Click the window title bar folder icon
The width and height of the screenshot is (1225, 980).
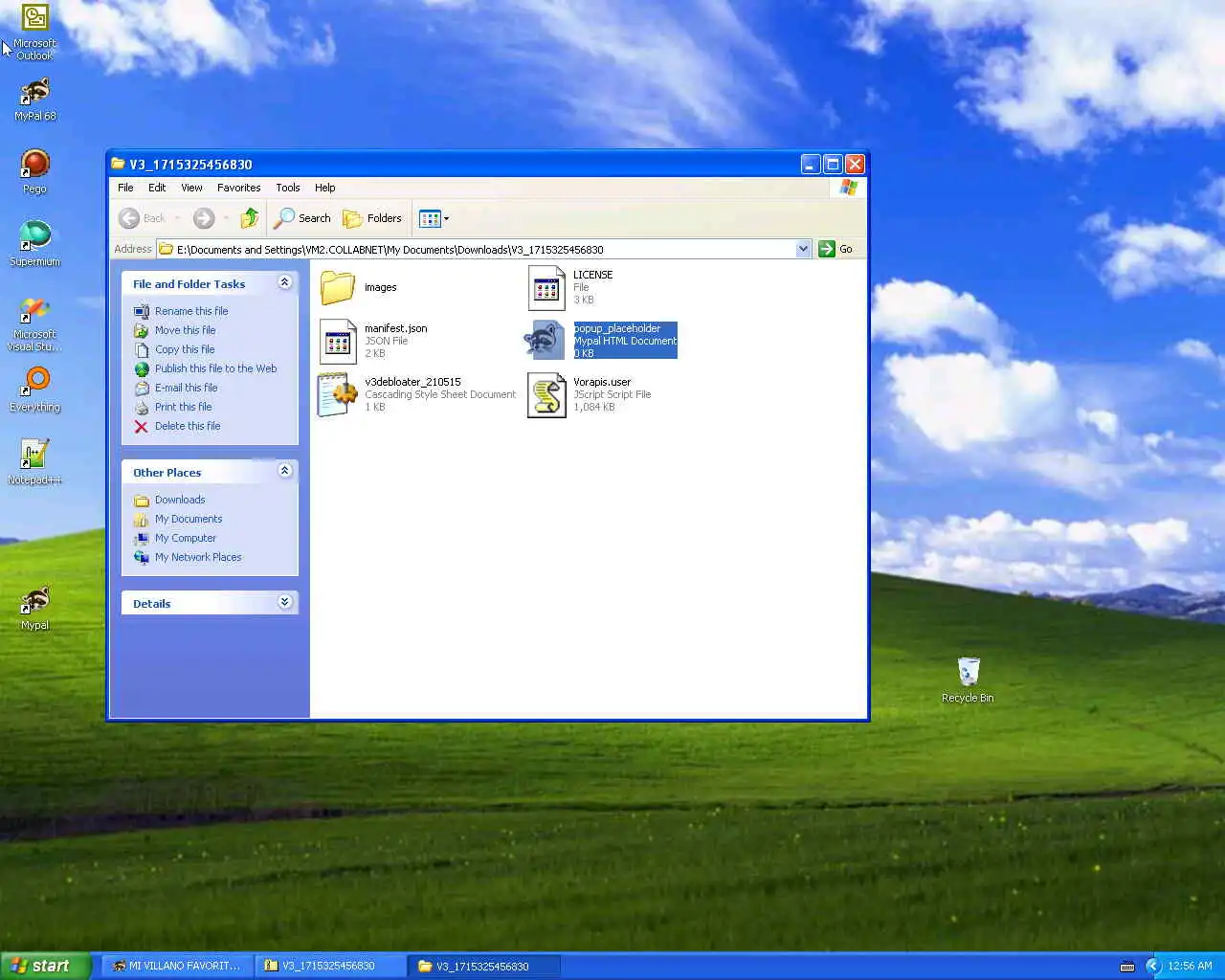(x=119, y=164)
